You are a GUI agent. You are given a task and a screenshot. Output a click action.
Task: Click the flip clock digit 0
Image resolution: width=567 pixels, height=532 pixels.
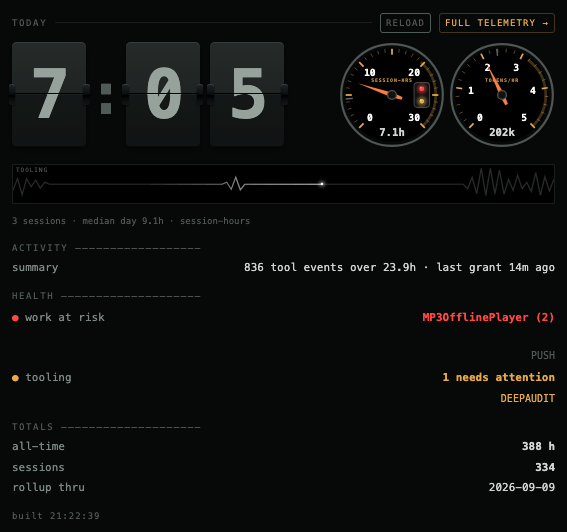[x=163, y=94]
